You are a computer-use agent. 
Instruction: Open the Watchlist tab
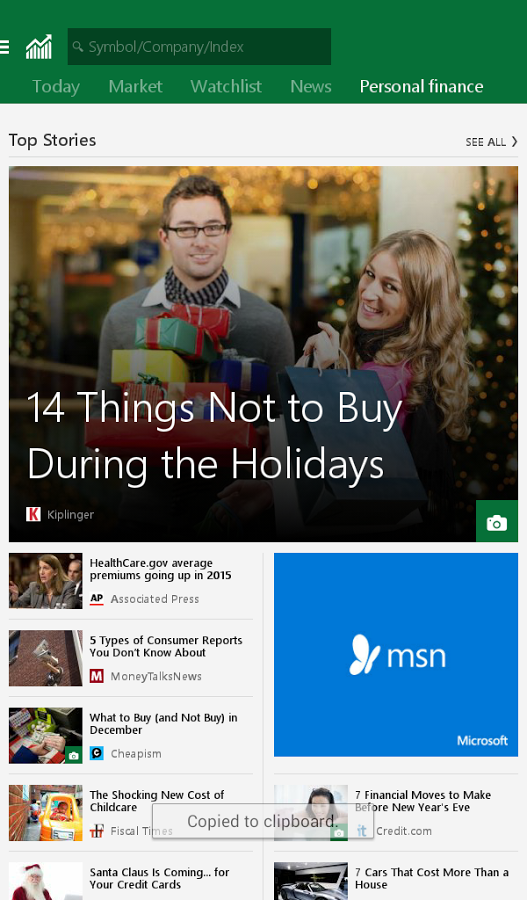pyautogui.click(x=226, y=86)
